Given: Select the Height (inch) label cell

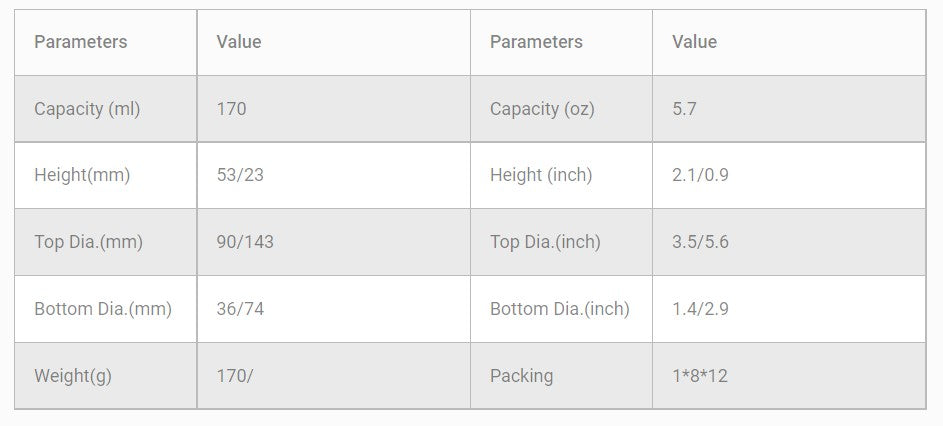Looking at the screenshot, I should click(541, 175).
